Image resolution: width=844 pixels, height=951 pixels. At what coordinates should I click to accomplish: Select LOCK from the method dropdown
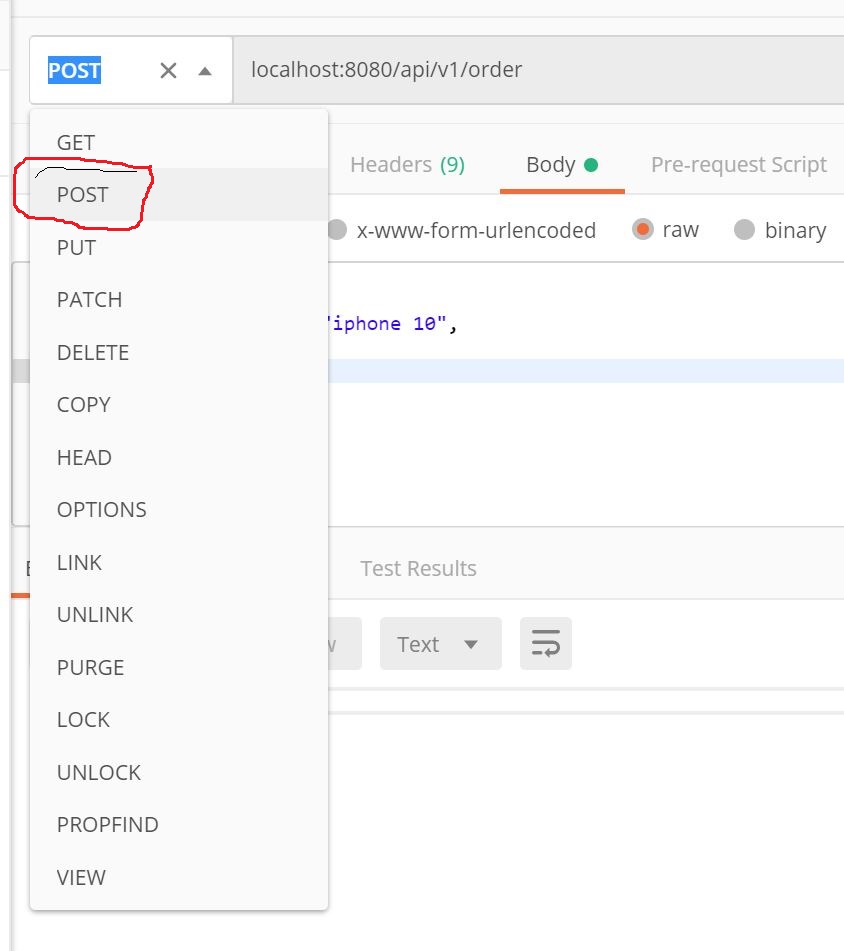(x=82, y=719)
